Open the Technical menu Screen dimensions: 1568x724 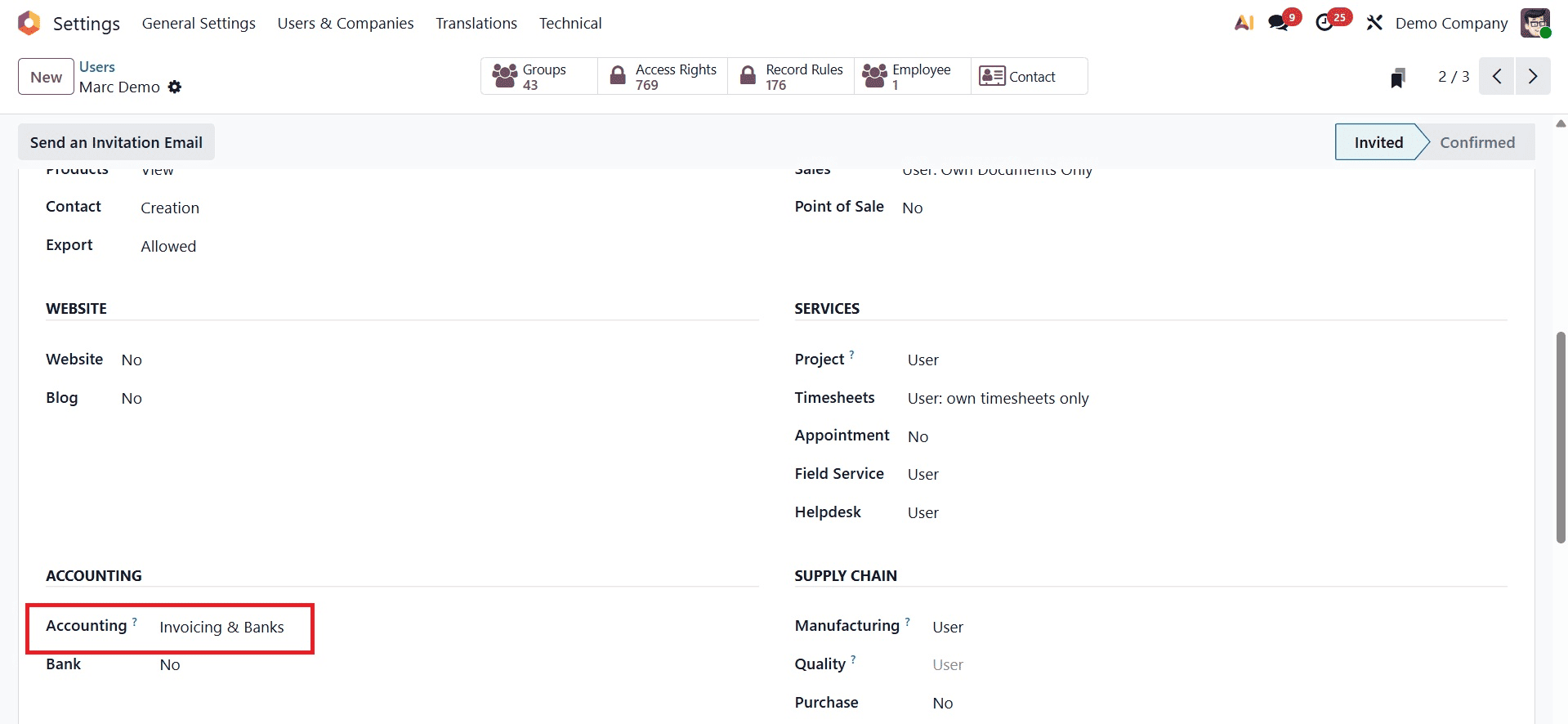[x=570, y=23]
